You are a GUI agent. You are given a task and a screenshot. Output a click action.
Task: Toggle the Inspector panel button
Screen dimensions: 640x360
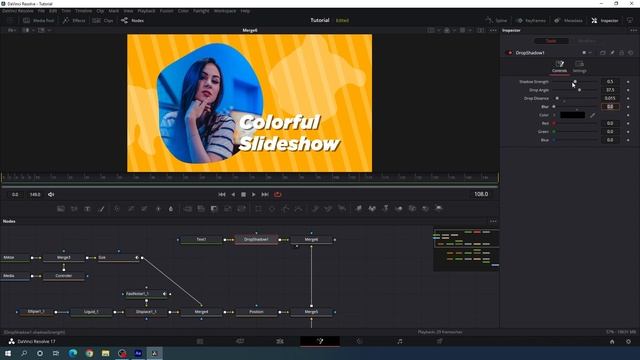point(604,20)
